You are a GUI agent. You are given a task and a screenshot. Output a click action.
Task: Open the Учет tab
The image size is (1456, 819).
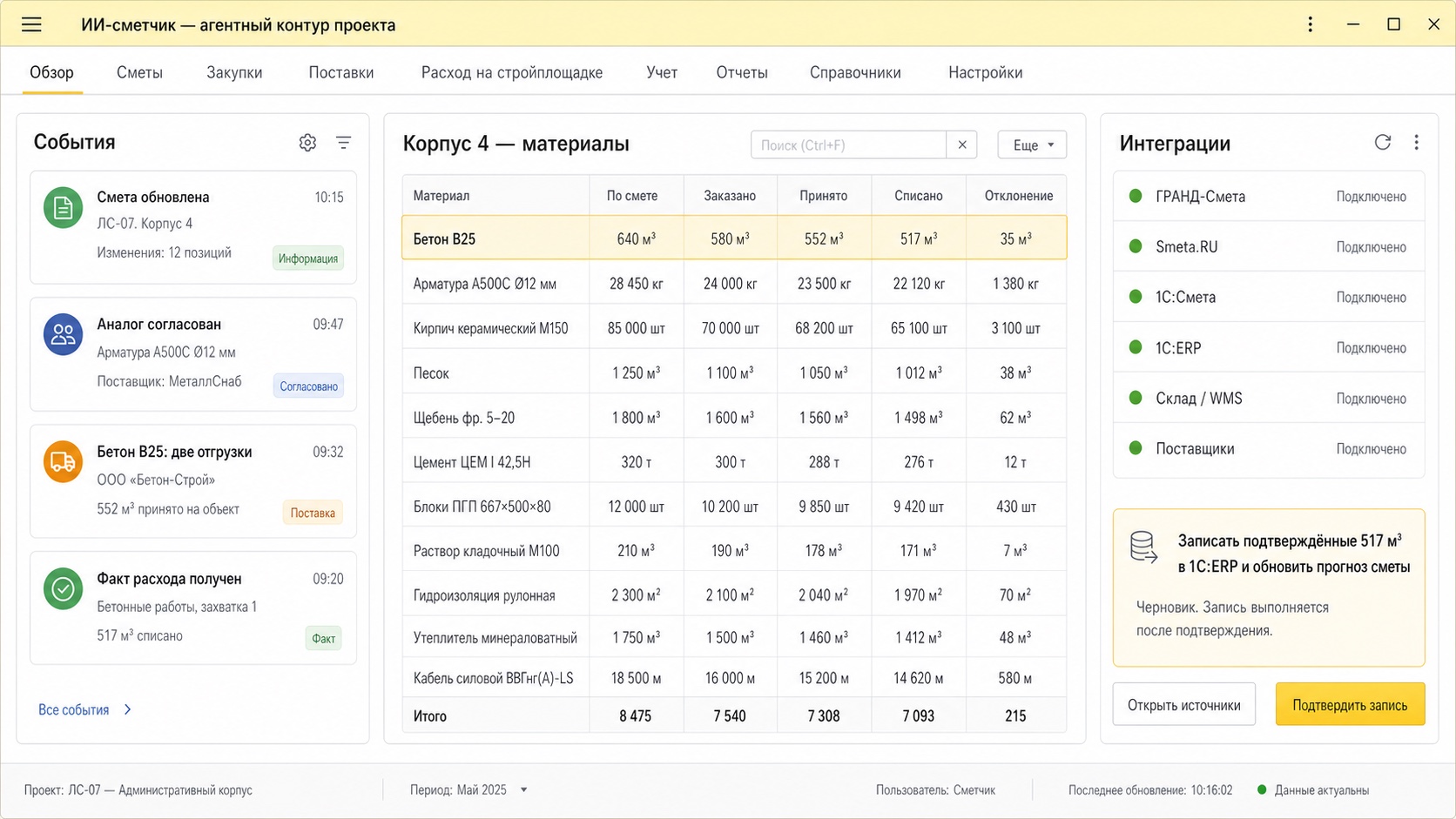[x=662, y=72]
